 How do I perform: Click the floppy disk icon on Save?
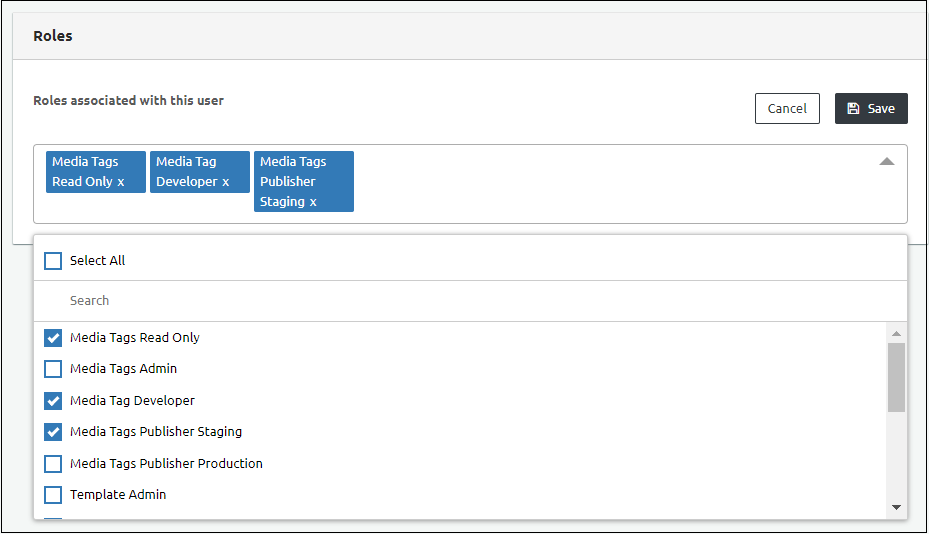pyautogui.click(x=853, y=108)
